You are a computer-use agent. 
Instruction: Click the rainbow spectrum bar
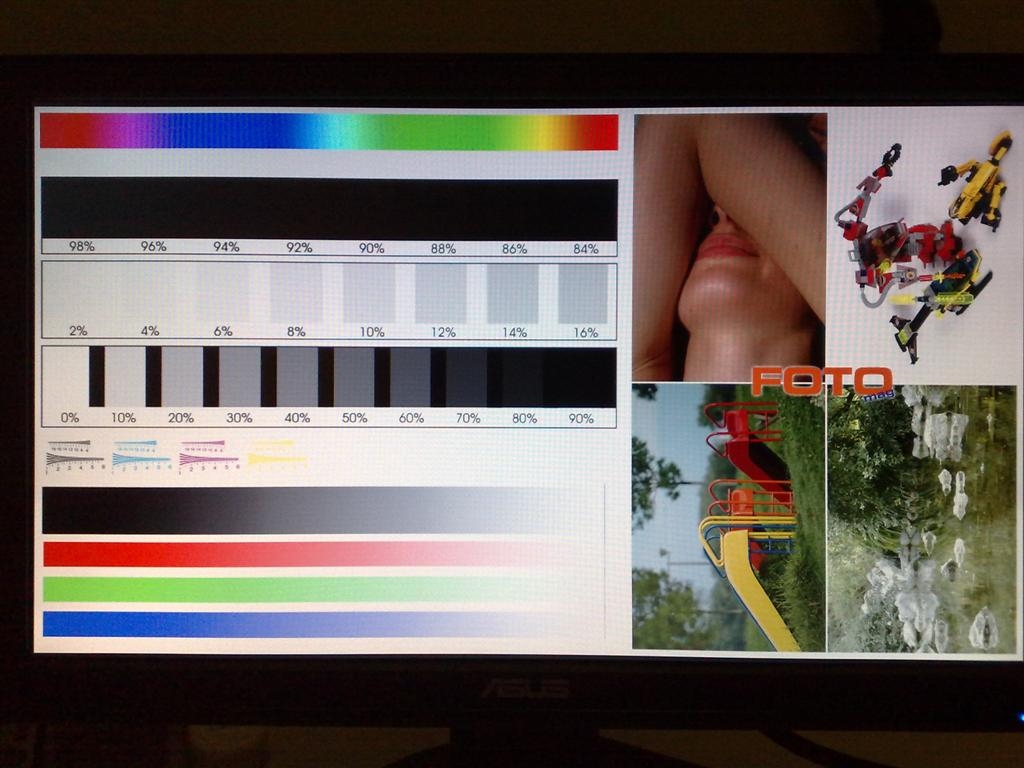(328, 132)
